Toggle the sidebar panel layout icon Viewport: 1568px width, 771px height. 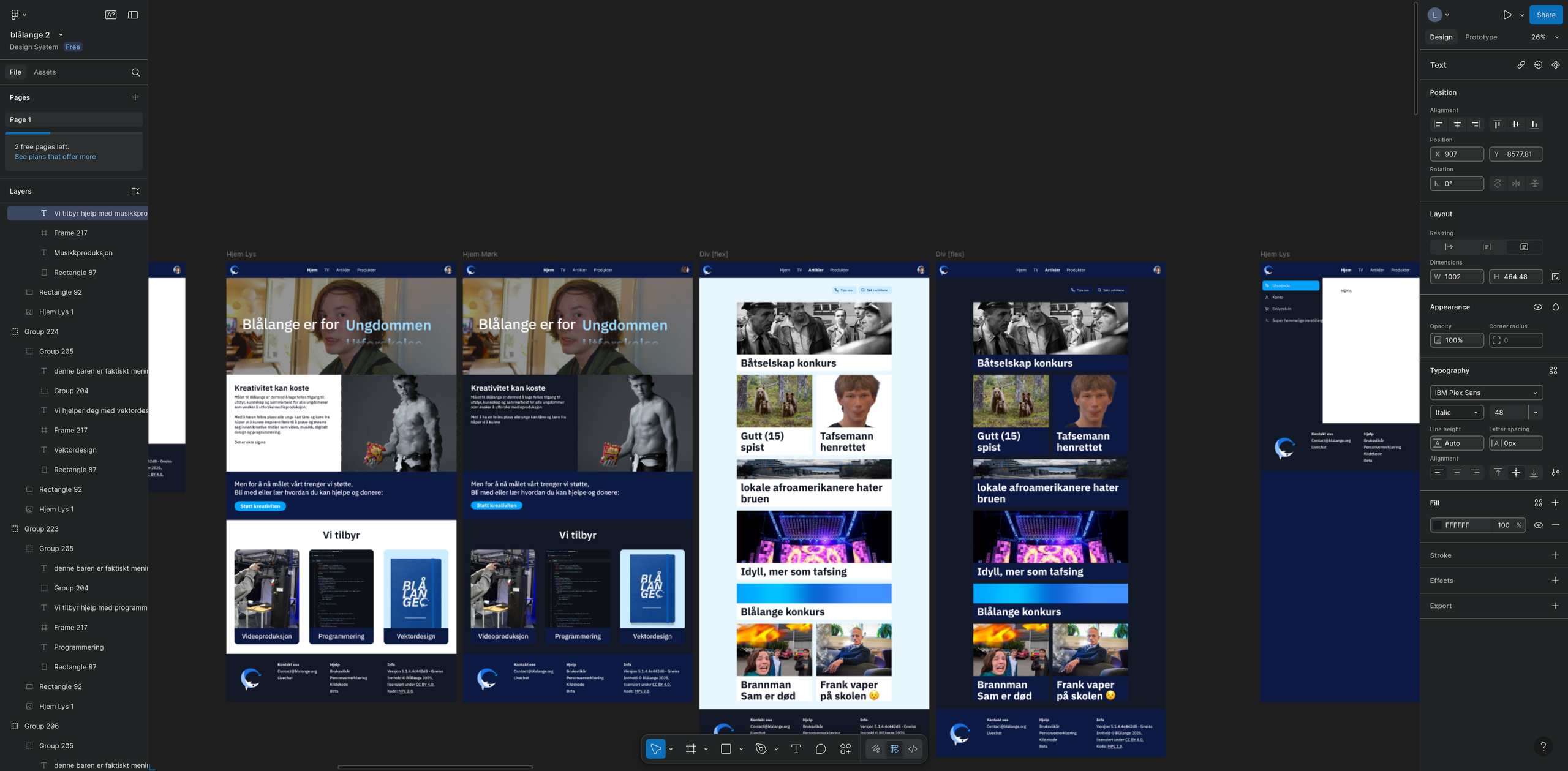click(133, 15)
